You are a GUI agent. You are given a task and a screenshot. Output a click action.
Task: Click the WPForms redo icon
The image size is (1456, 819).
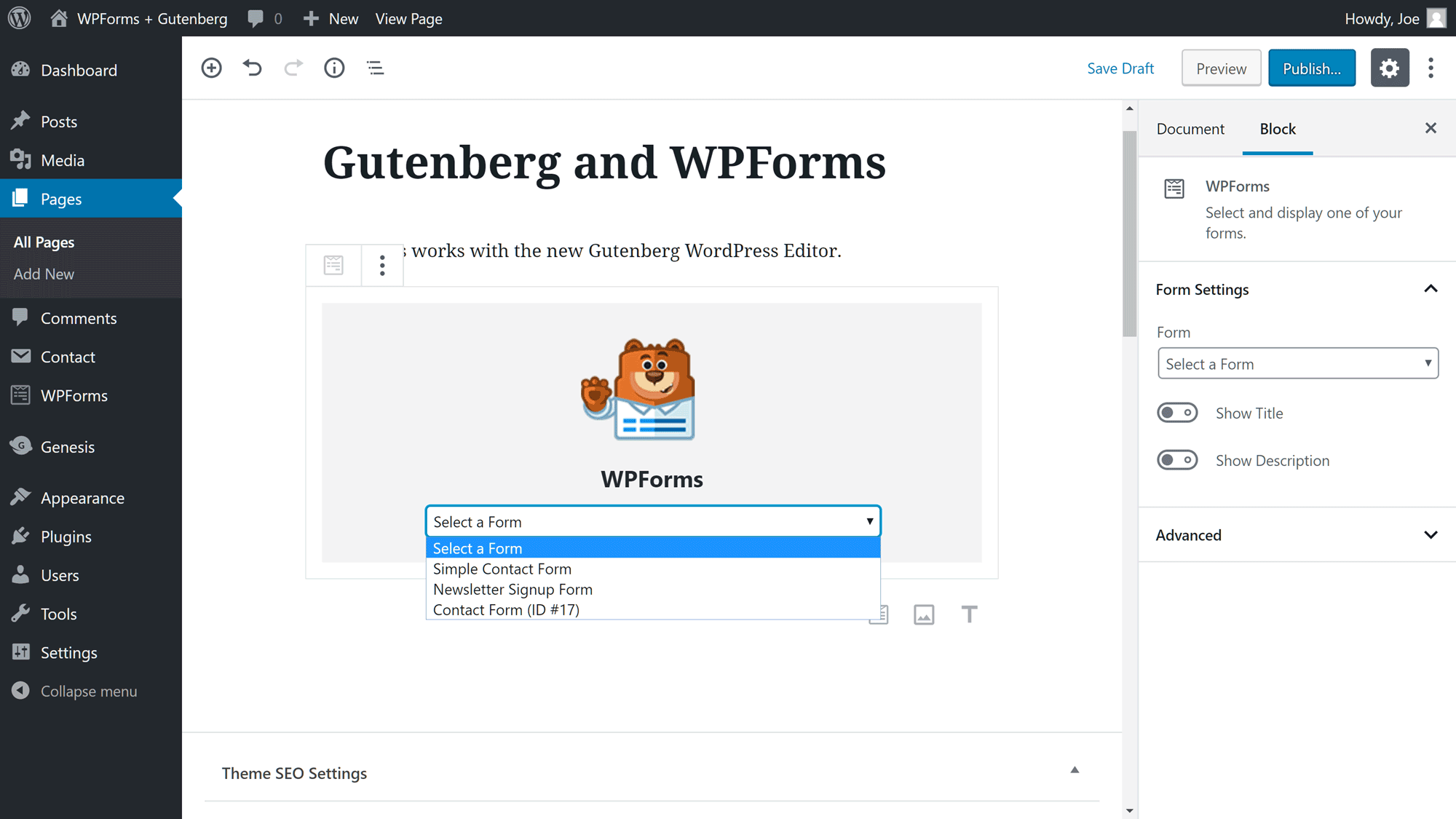[293, 68]
